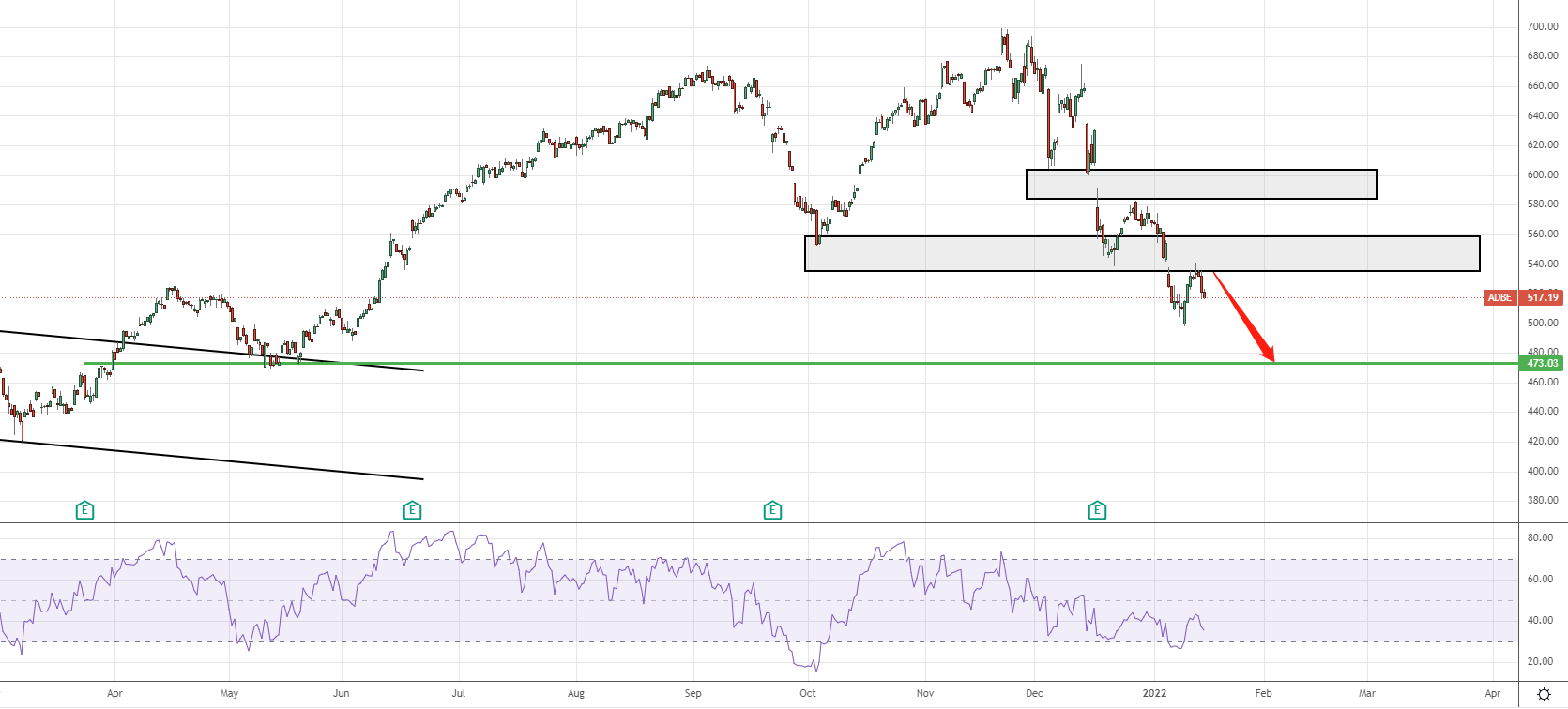Click the red arrowhead touching the green line
1568x709 pixels.
[1269, 355]
